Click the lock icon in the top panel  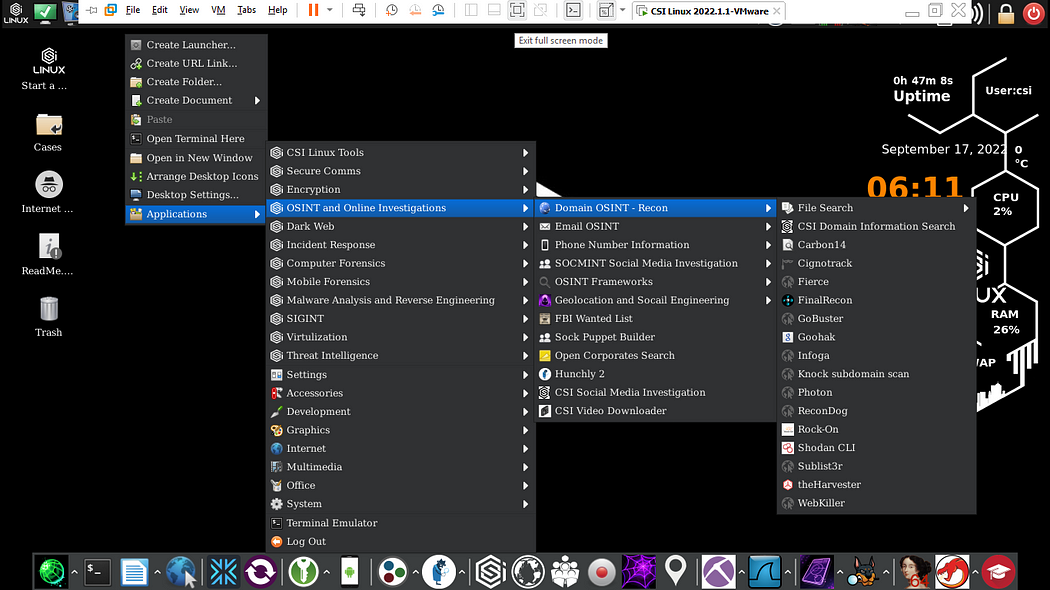[1006, 13]
